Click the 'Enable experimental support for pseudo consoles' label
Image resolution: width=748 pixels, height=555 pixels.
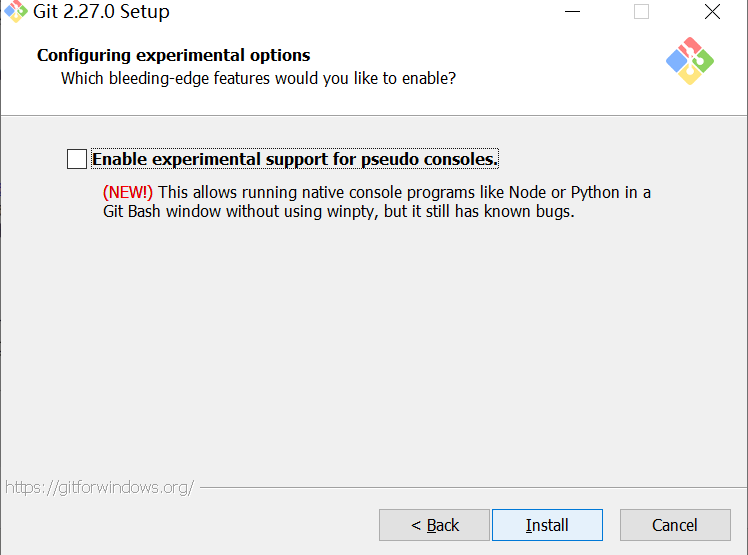(294, 159)
